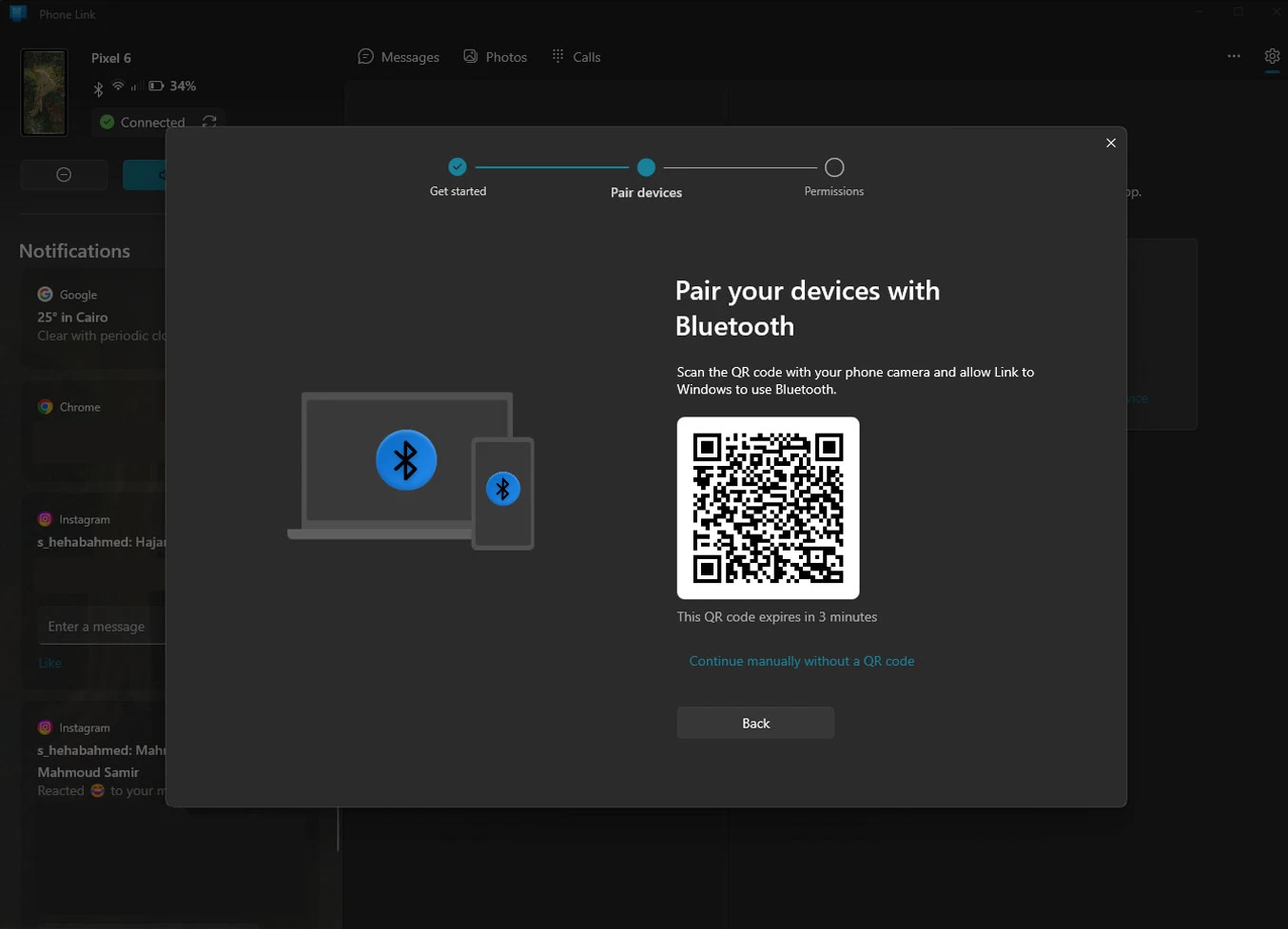The image size is (1288, 929).
Task: Click Continue manually without a QR code
Action: (801, 661)
